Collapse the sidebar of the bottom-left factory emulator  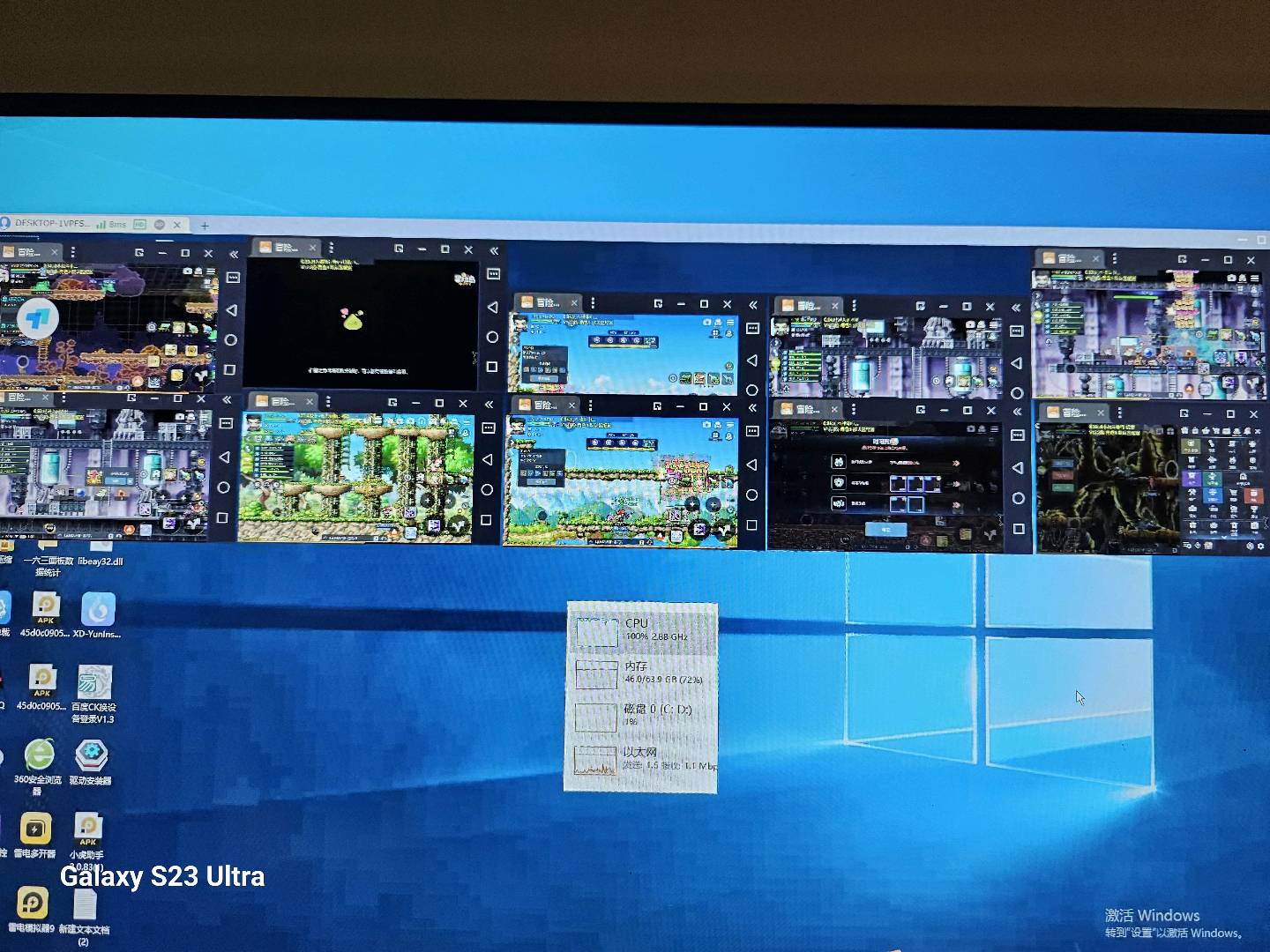click(227, 399)
